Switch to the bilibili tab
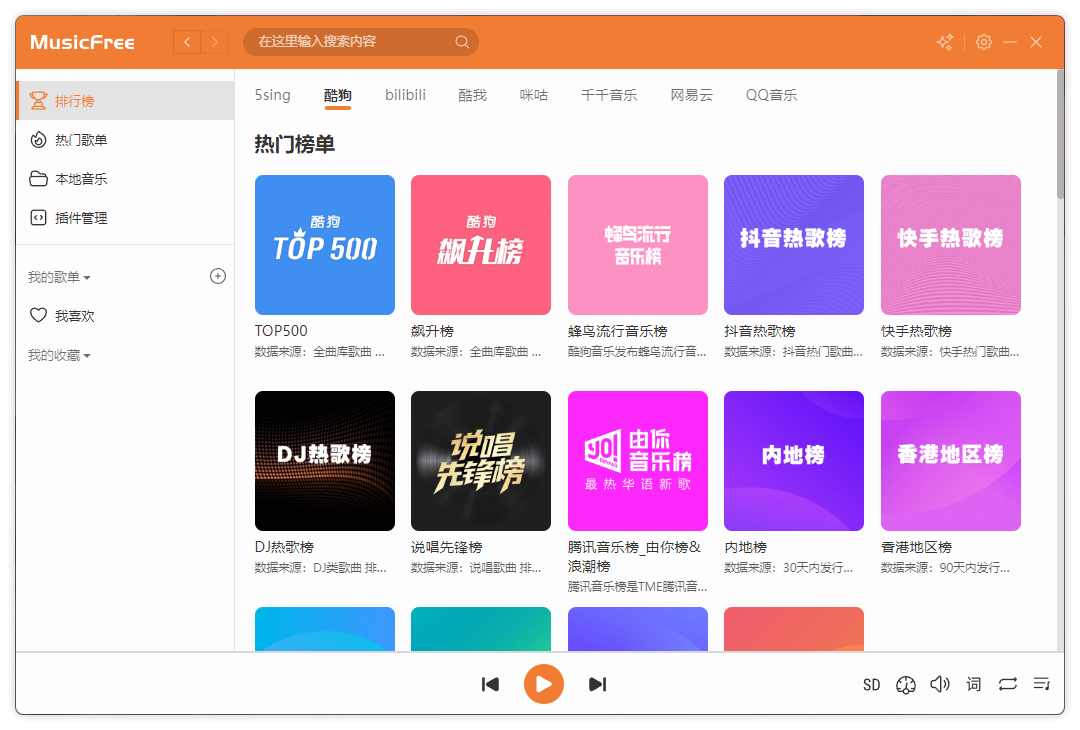The height and width of the screenshot is (730, 1080). point(405,95)
